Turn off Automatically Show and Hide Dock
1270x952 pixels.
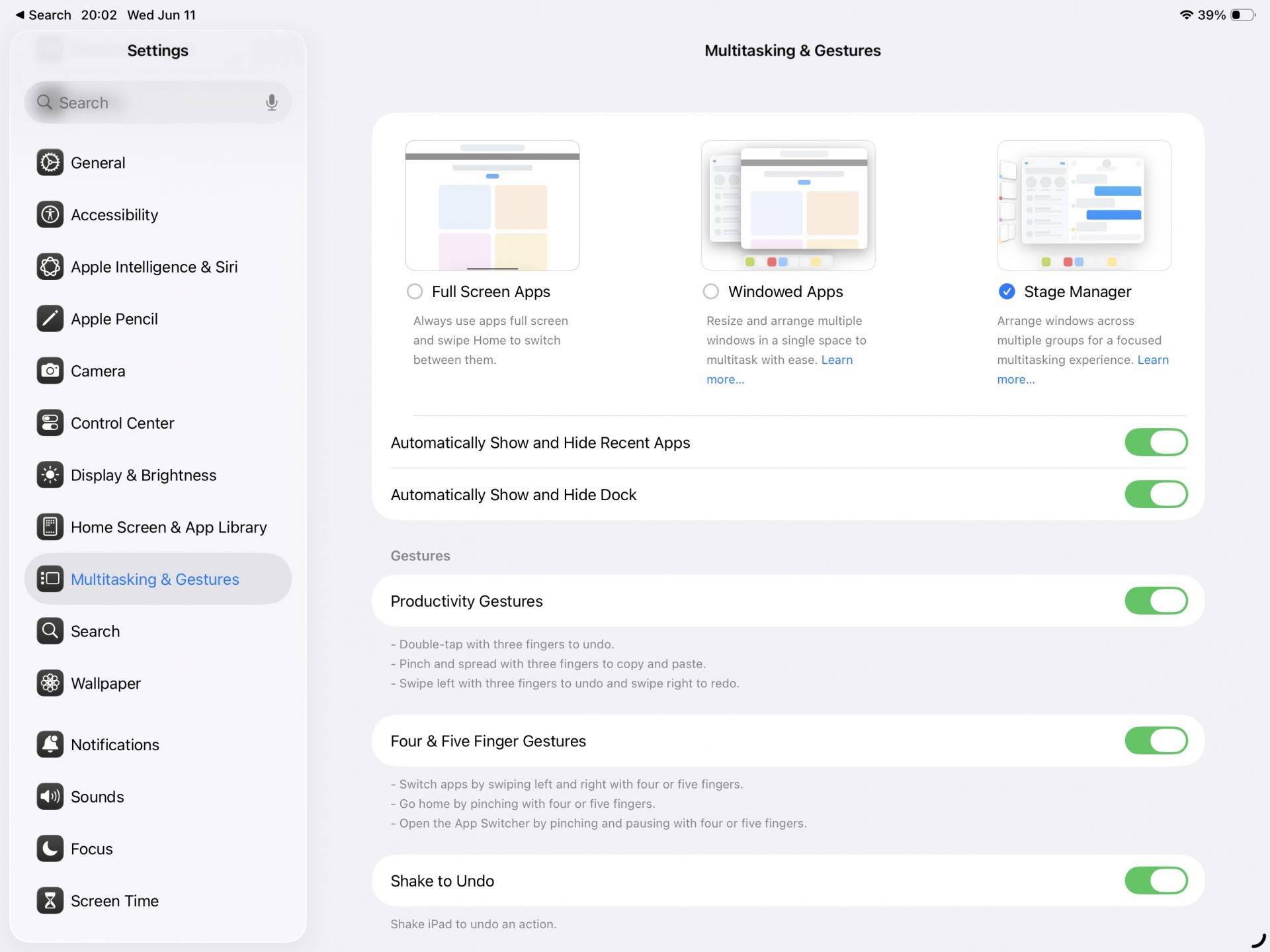1156,494
